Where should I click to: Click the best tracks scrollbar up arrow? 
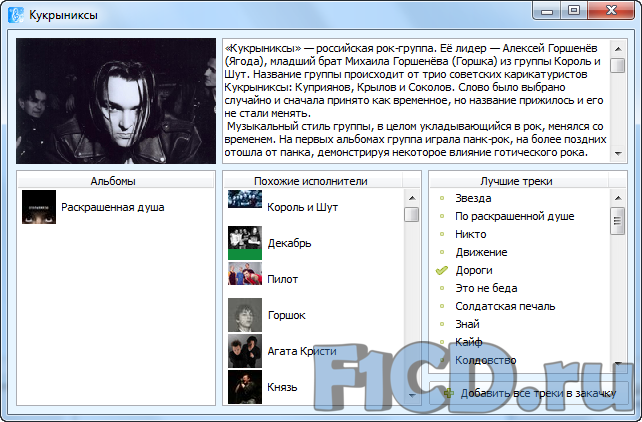tap(618, 198)
